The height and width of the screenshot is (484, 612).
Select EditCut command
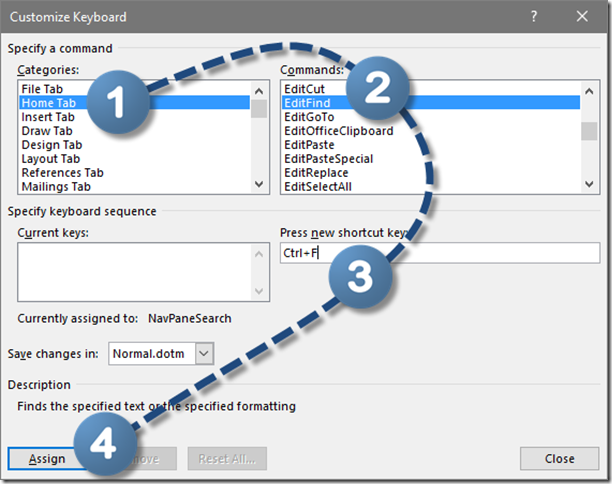tap(304, 89)
